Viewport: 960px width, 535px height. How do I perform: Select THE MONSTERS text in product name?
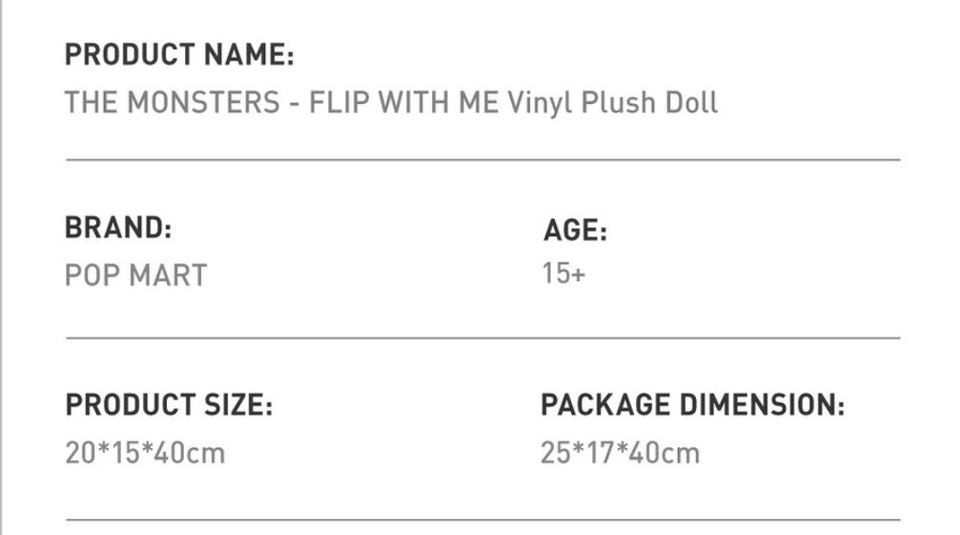click(172, 103)
